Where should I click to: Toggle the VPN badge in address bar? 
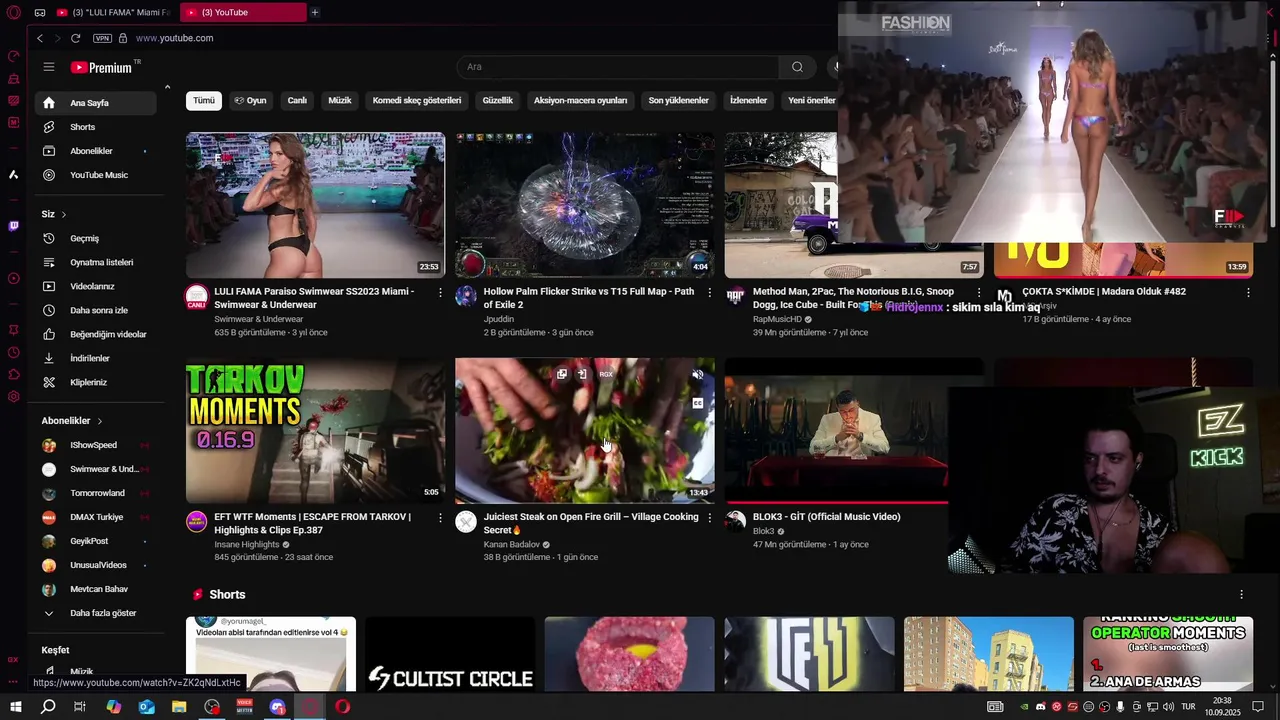102,38
